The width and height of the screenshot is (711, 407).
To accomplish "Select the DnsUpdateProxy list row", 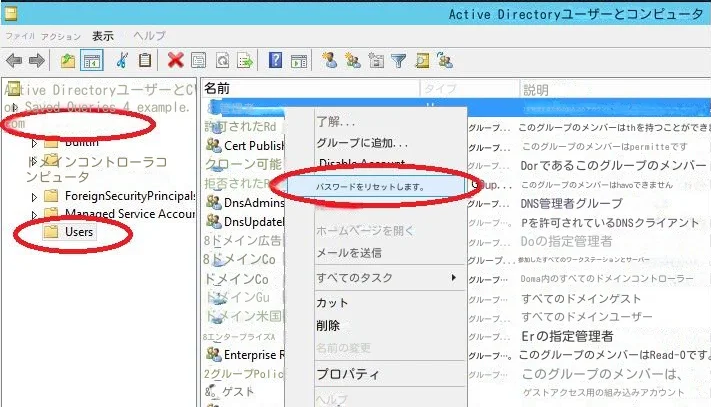I will (x=245, y=221).
